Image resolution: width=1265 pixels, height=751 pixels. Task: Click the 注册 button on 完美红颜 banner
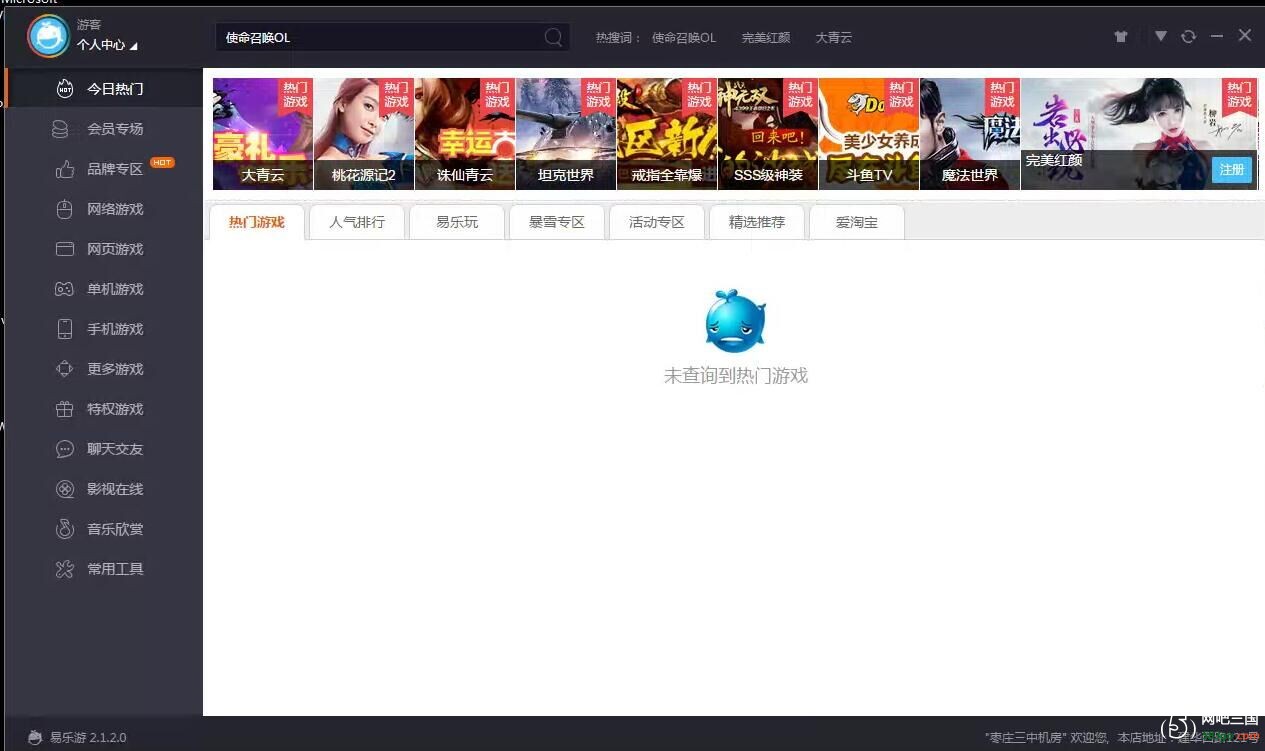point(1232,170)
